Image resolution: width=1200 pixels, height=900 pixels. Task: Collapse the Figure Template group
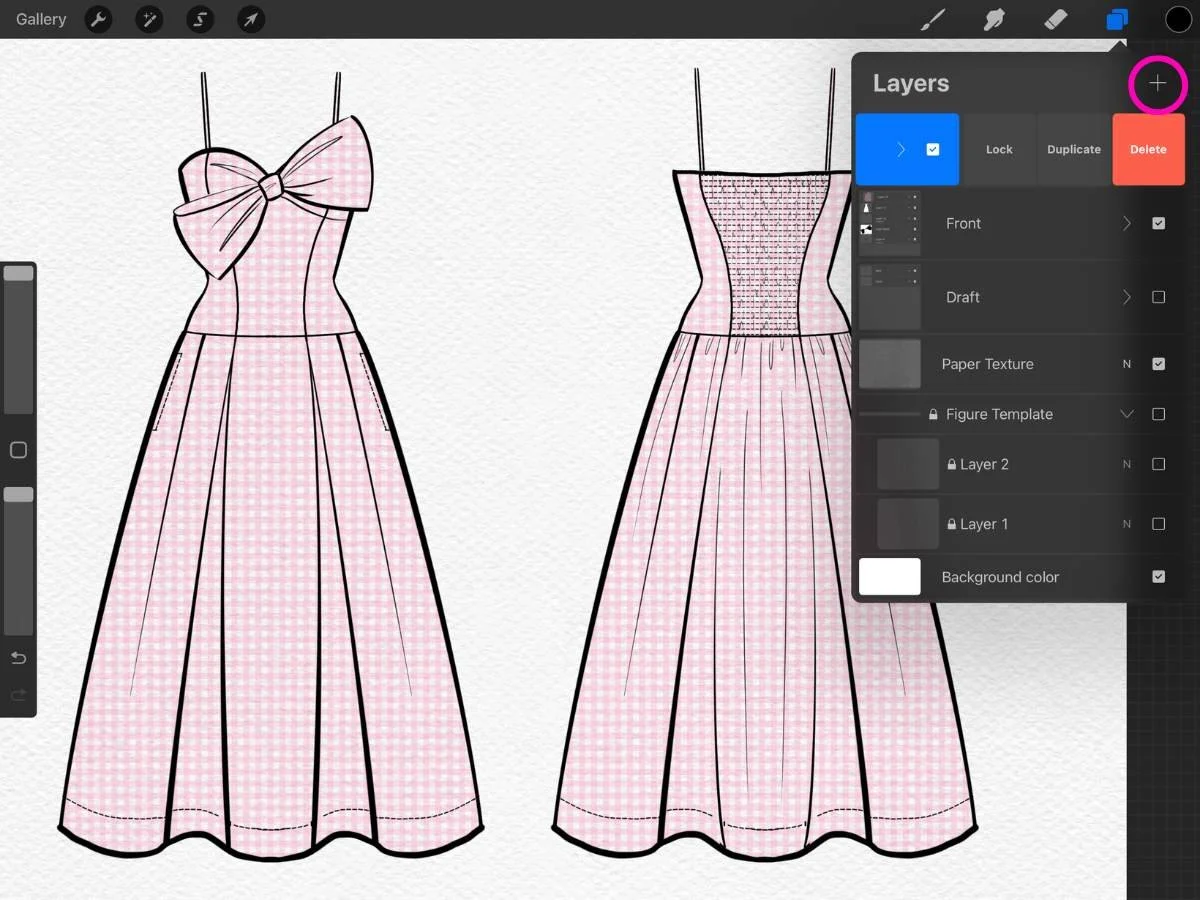point(1126,414)
